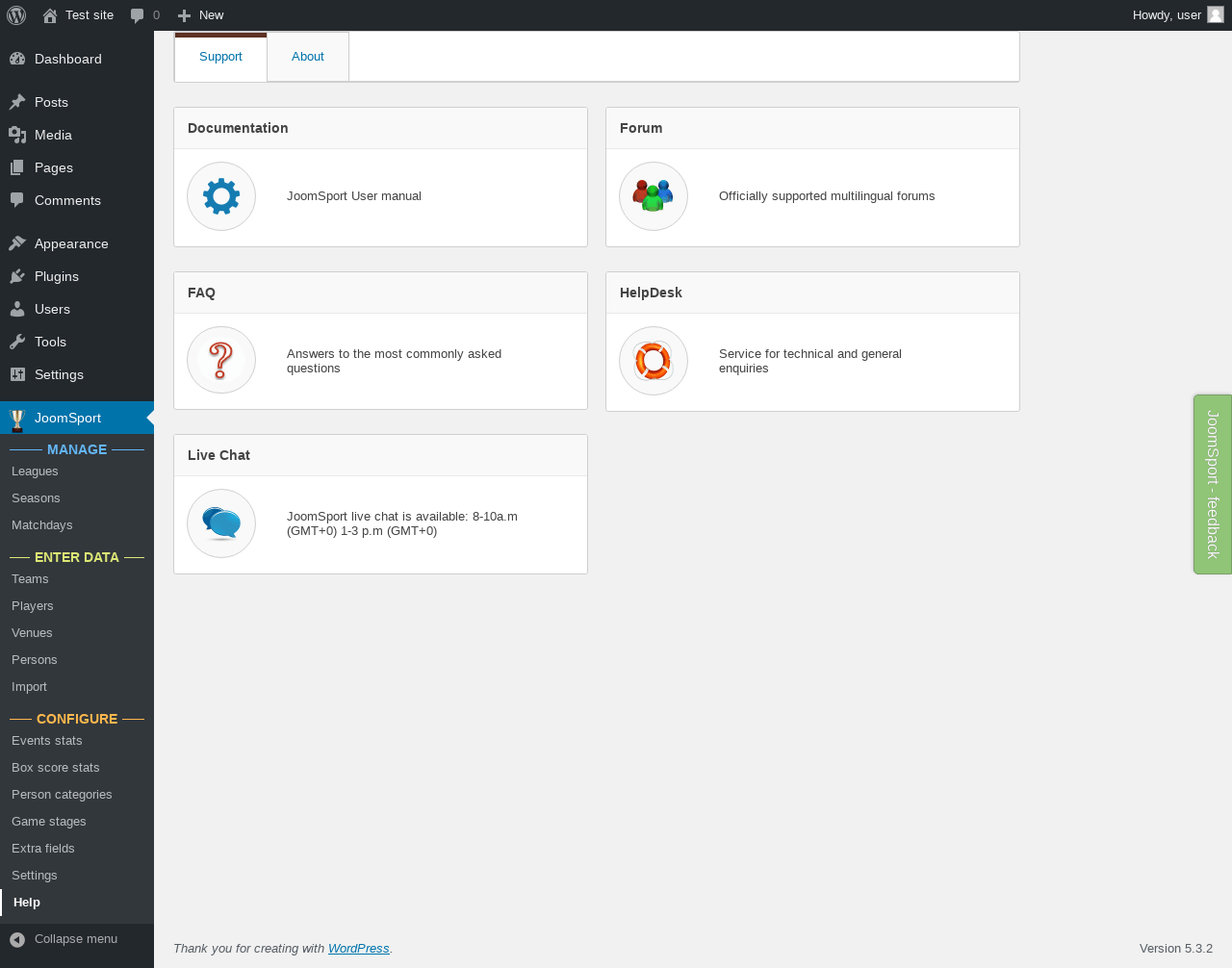Screen dimensions: 1232x968
Task: Click the FAQ question mark icon
Action: (x=221, y=361)
